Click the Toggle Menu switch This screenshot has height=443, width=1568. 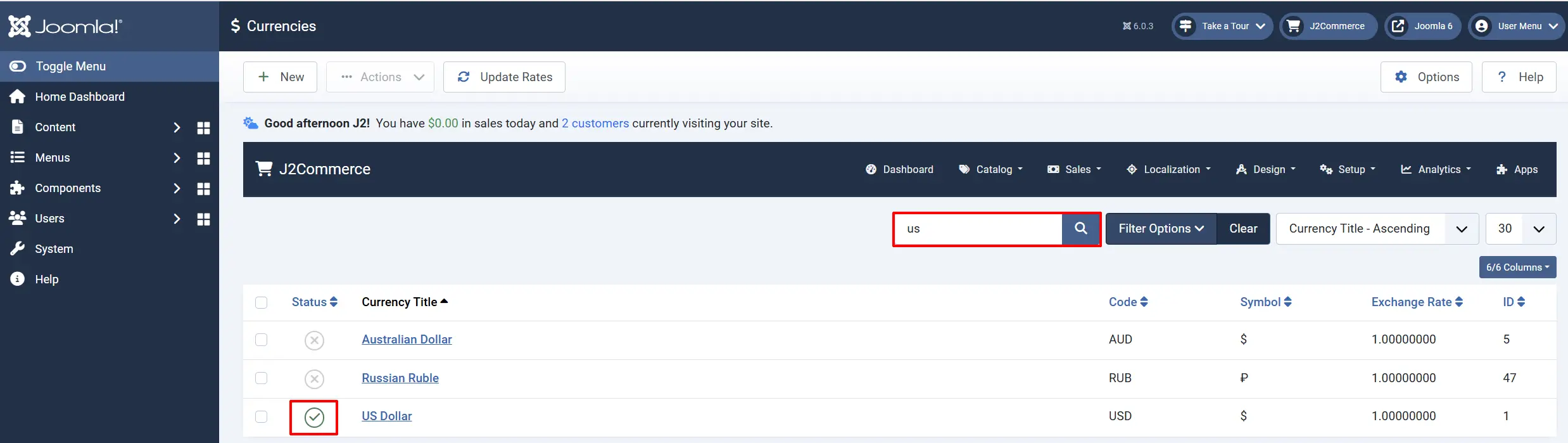coord(18,66)
